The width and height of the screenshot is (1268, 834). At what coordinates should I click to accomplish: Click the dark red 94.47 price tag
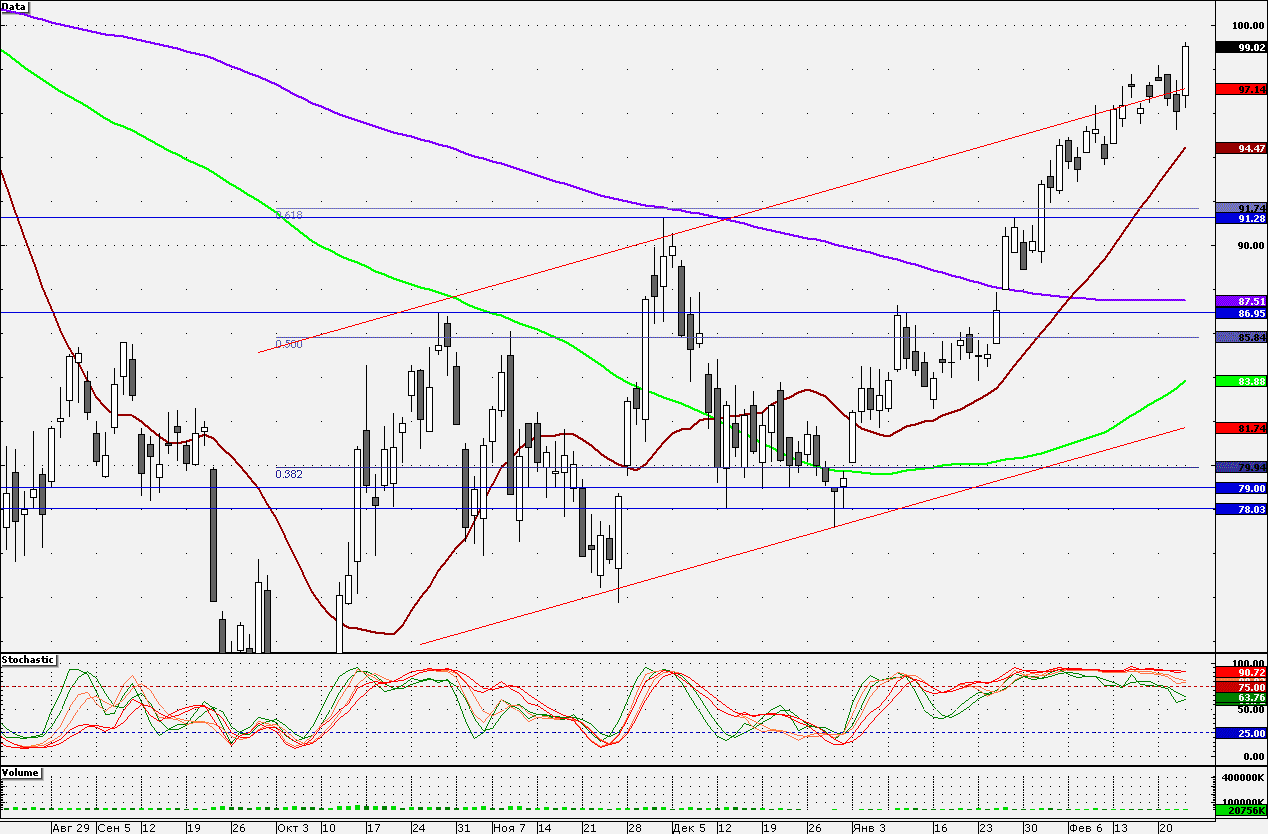click(1239, 148)
